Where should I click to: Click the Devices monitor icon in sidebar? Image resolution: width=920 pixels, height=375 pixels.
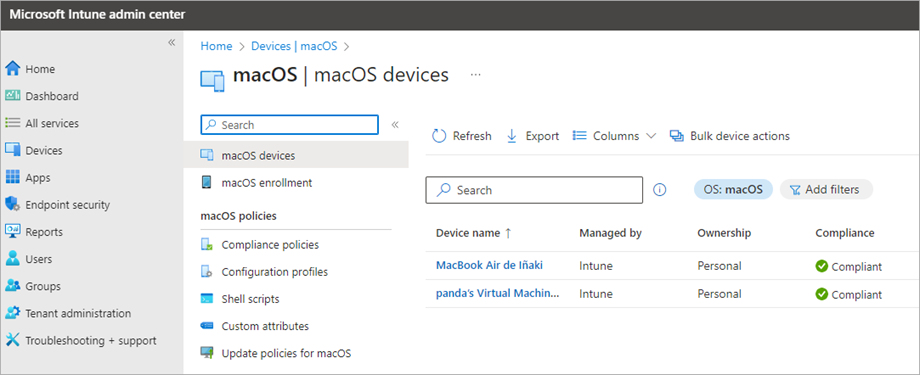point(12,150)
